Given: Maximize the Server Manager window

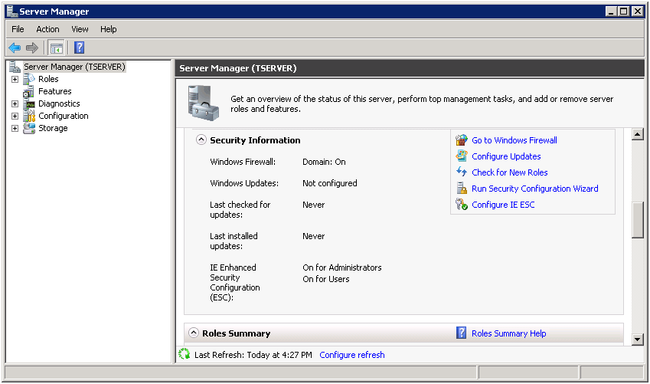Looking at the screenshot, I should click(624, 11).
